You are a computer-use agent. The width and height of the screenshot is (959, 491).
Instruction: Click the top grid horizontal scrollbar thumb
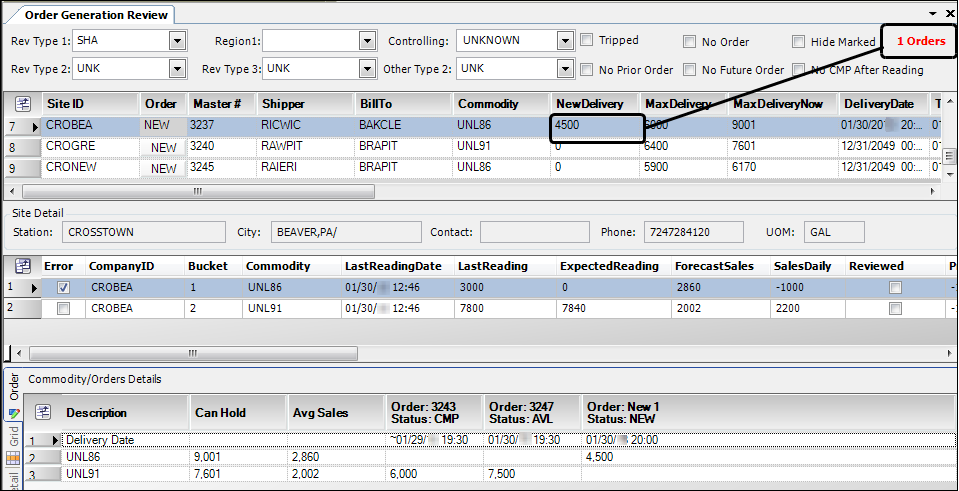tap(197, 191)
